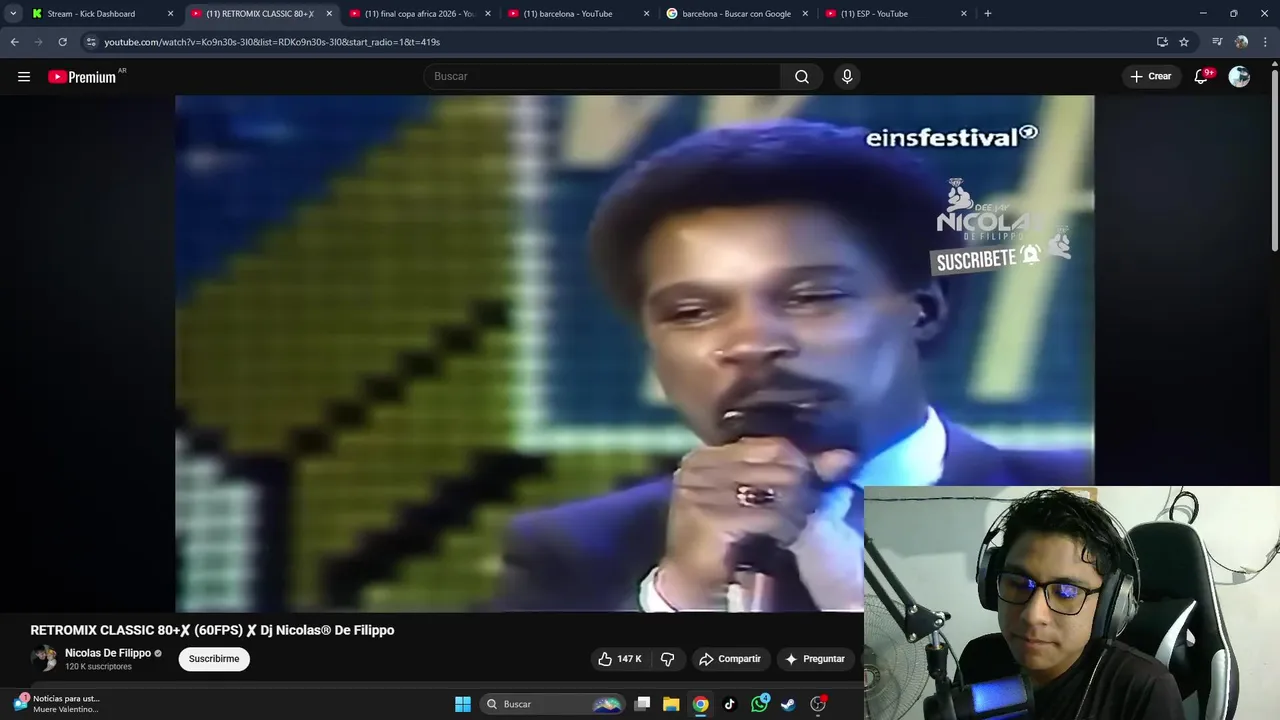Start voice search with microphone icon
Image resolution: width=1280 pixels, height=720 pixels.
(847, 77)
